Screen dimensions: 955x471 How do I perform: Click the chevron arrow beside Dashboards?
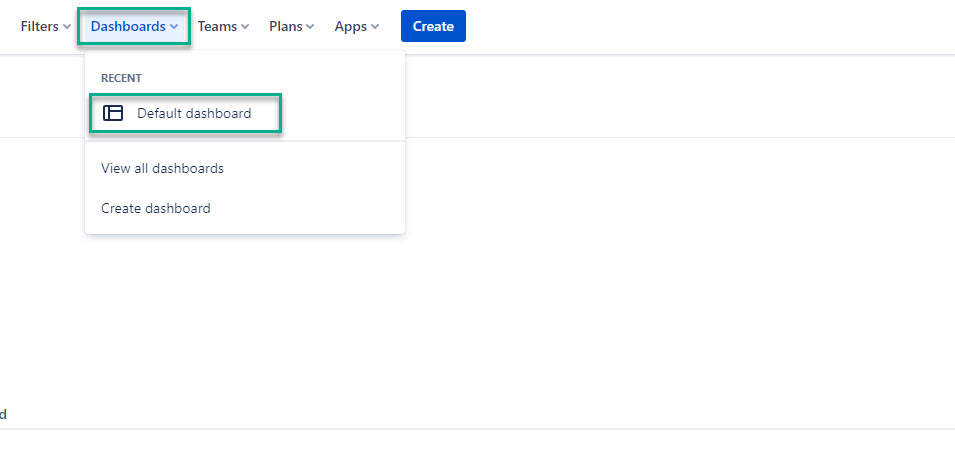(x=175, y=27)
